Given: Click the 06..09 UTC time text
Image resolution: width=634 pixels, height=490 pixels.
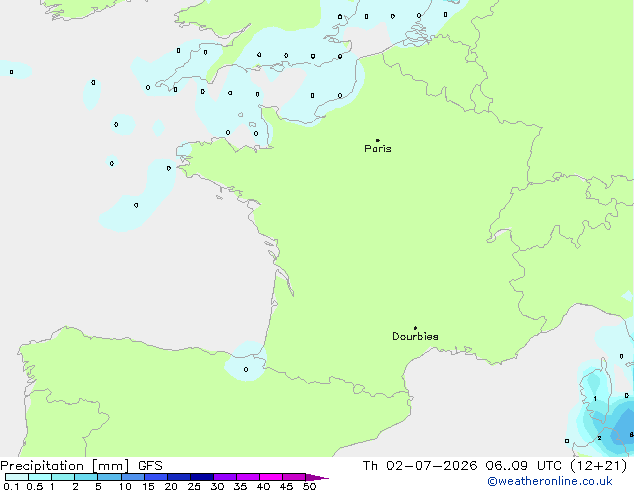Looking at the screenshot, I should (x=524, y=466).
